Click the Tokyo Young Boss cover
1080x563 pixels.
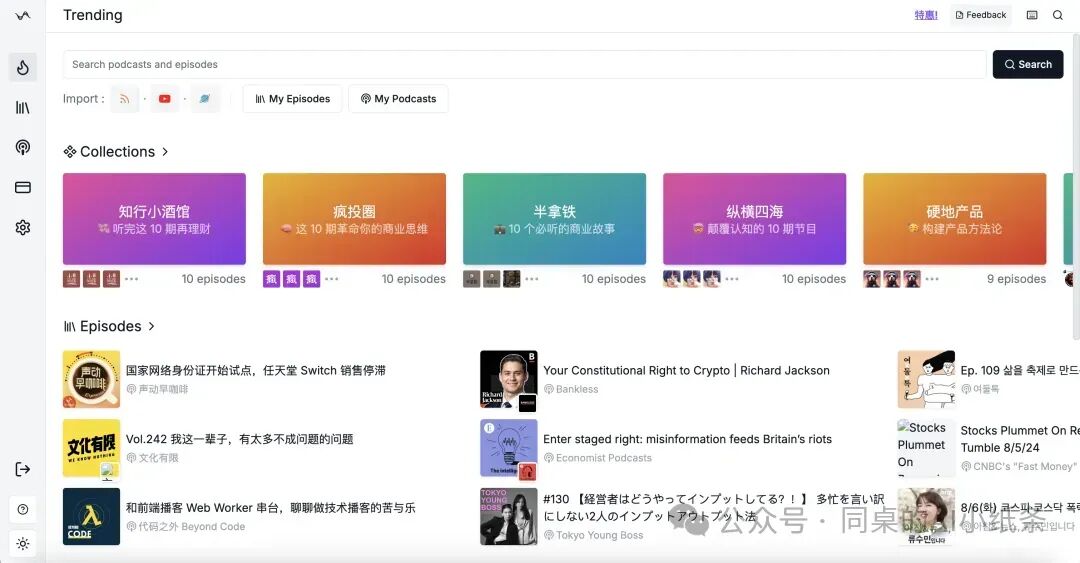[508, 516]
